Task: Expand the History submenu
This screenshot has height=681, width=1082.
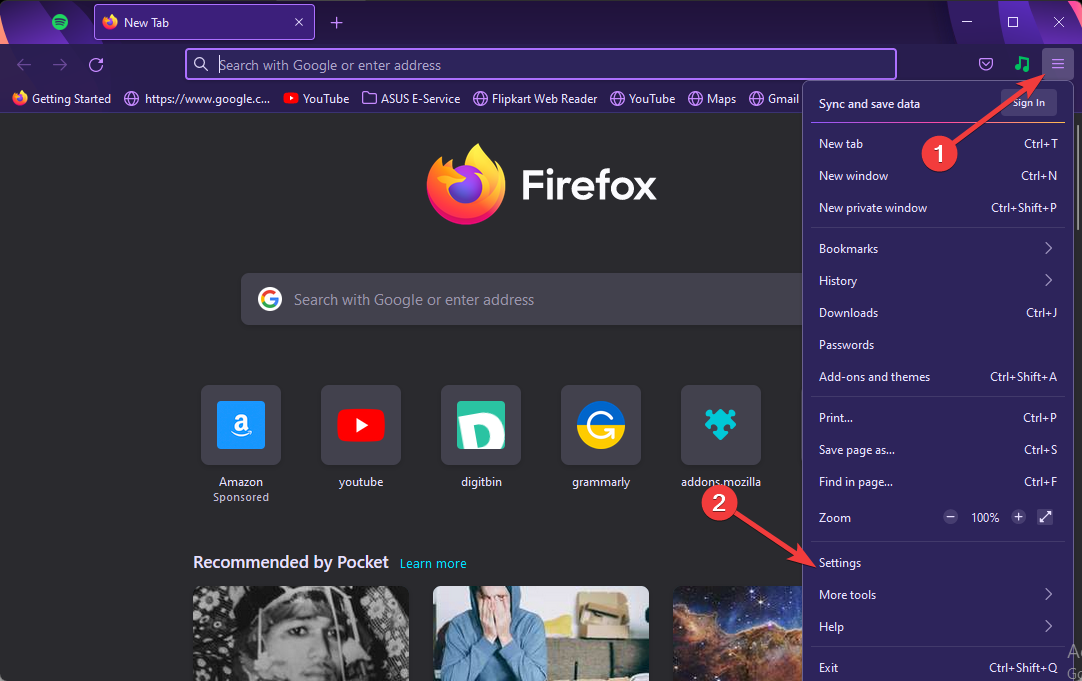Action: click(937, 281)
